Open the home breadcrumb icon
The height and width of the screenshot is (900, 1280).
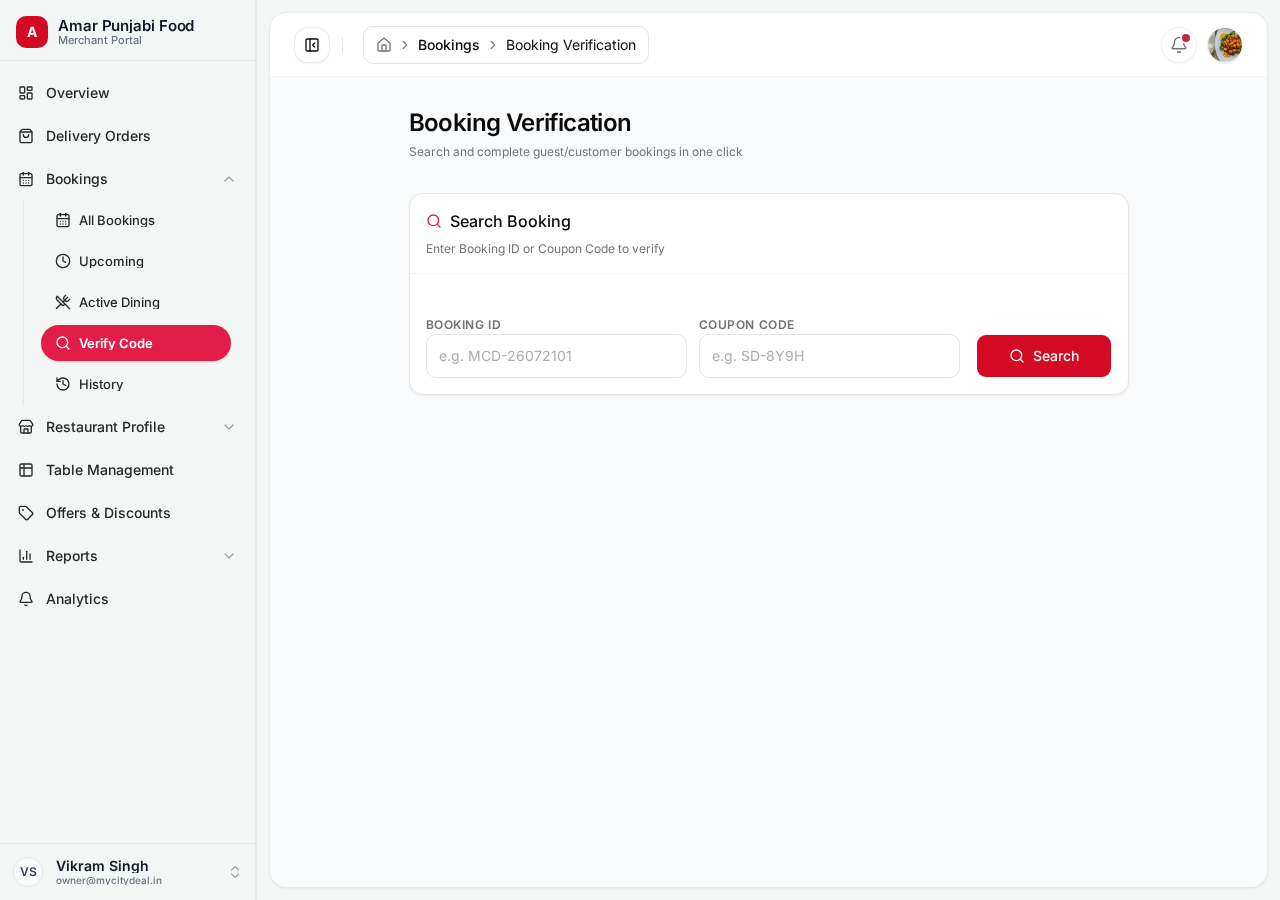[x=384, y=45]
